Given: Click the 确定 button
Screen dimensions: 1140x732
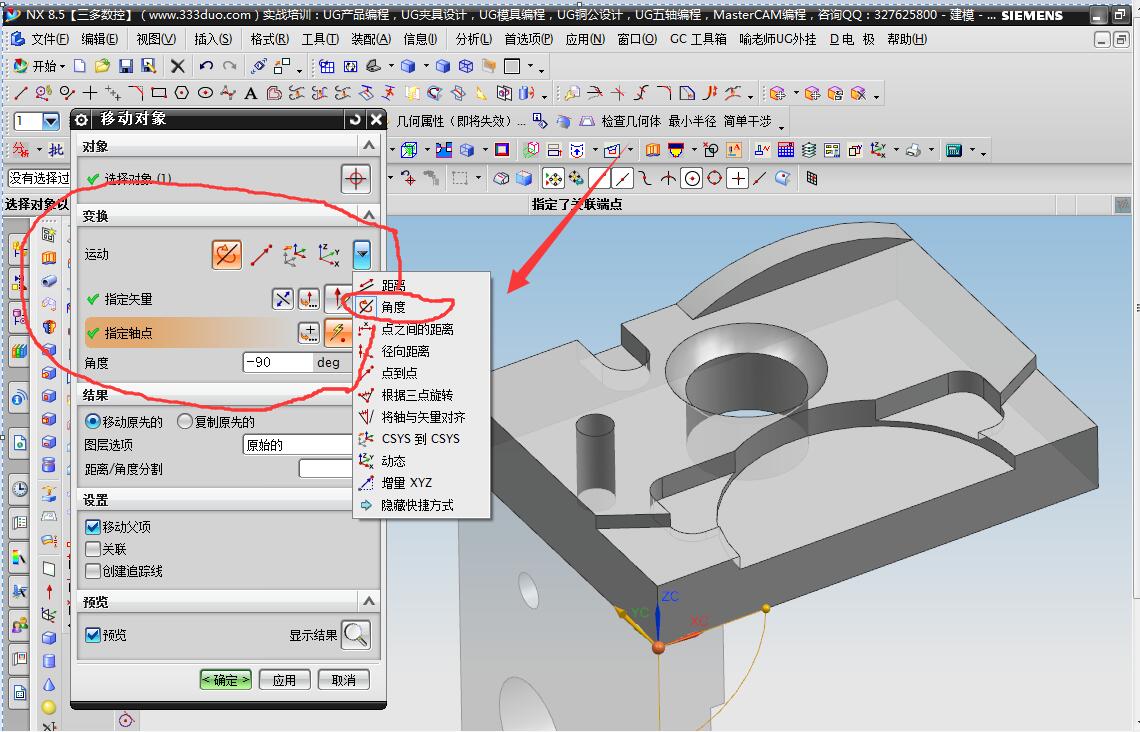Looking at the screenshot, I should (225, 680).
